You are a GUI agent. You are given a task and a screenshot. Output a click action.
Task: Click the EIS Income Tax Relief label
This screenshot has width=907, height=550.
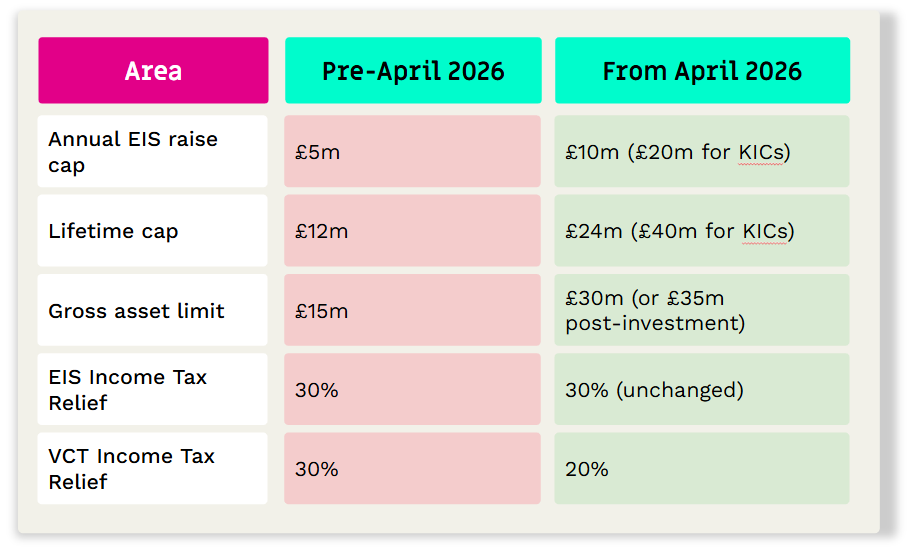pyautogui.click(x=153, y=389)
